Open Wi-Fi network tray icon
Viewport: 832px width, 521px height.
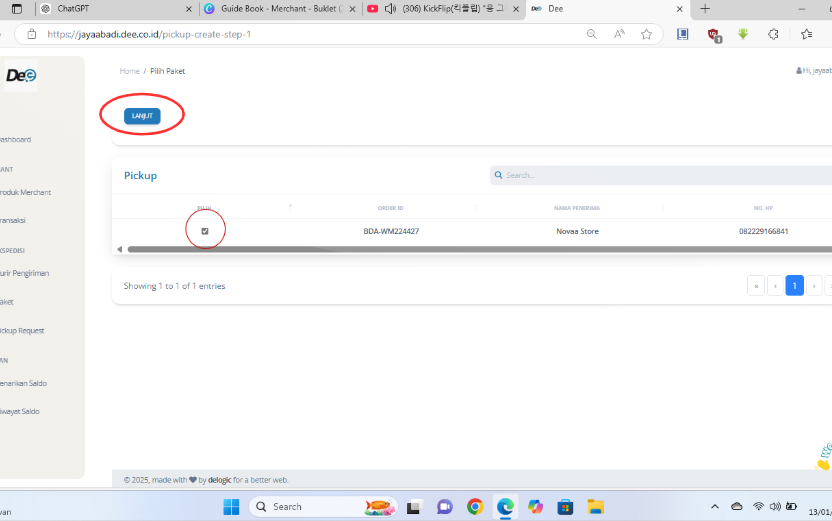(758, 507)
